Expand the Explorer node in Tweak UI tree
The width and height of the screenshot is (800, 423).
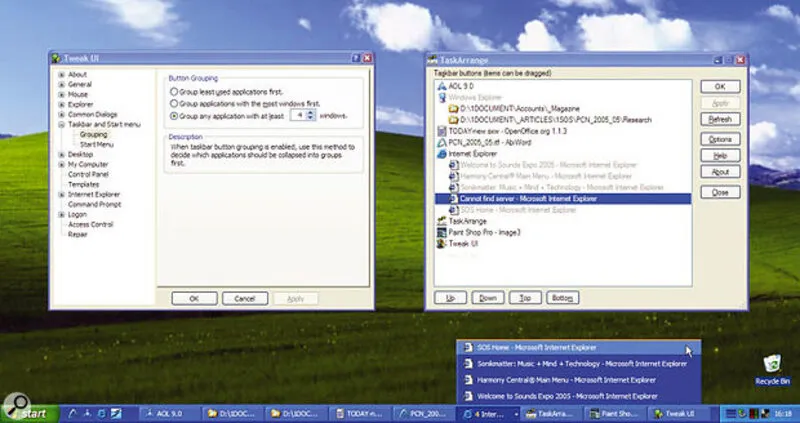point(62,105)
